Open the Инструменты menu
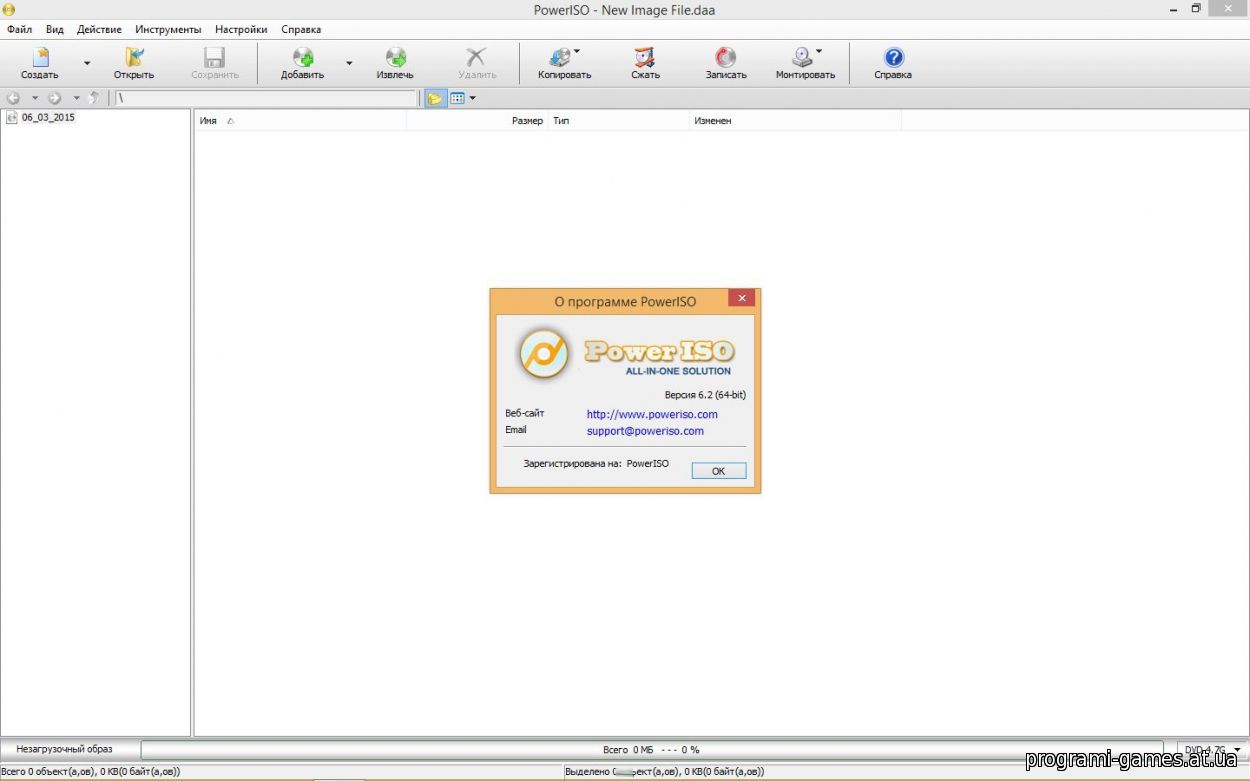Viewport: 1250px width, 781px height. click(168, 29)
